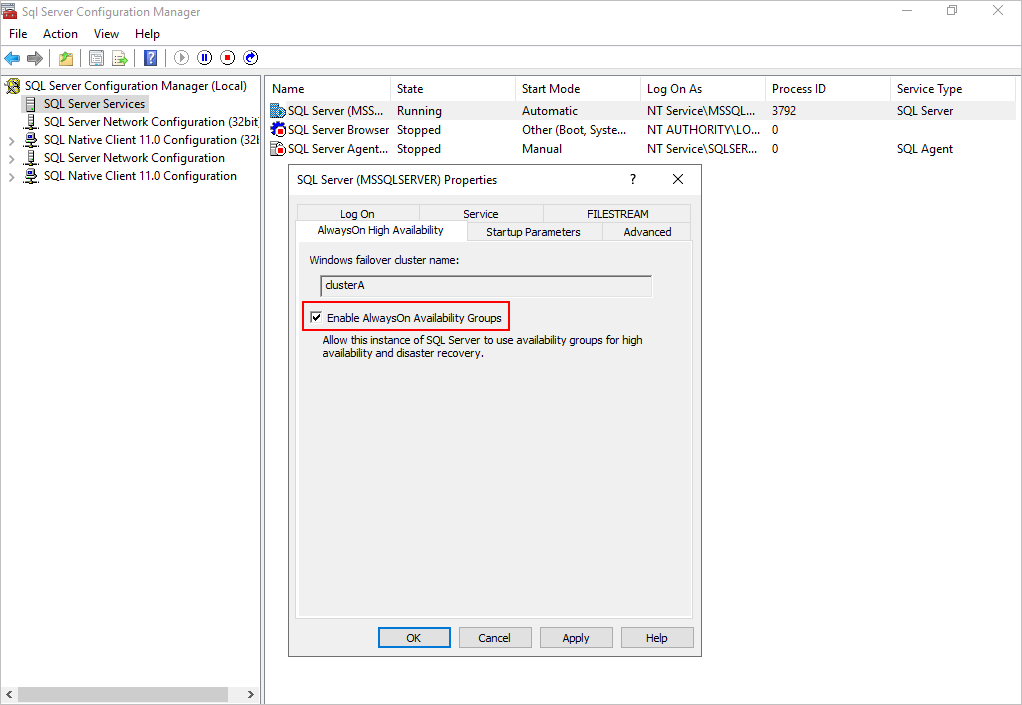The image size is (1022, 705).
Task: Switch to the Service tab
Action: 480,214
